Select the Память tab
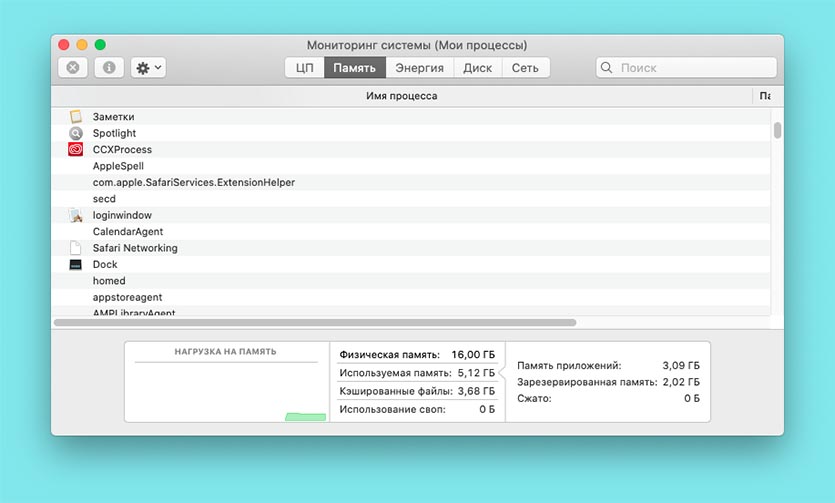835x503 pixels. coord(355,68)
